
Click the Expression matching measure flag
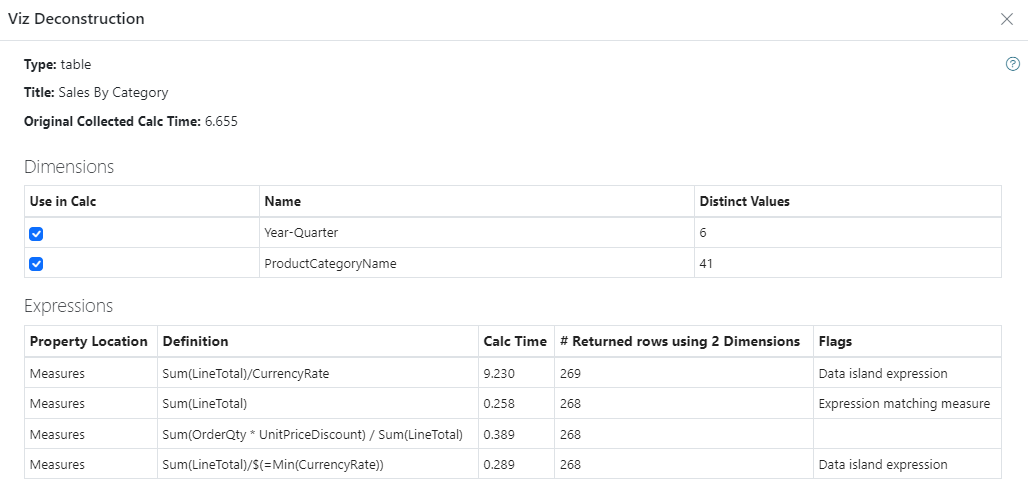(x=904, y=403)
